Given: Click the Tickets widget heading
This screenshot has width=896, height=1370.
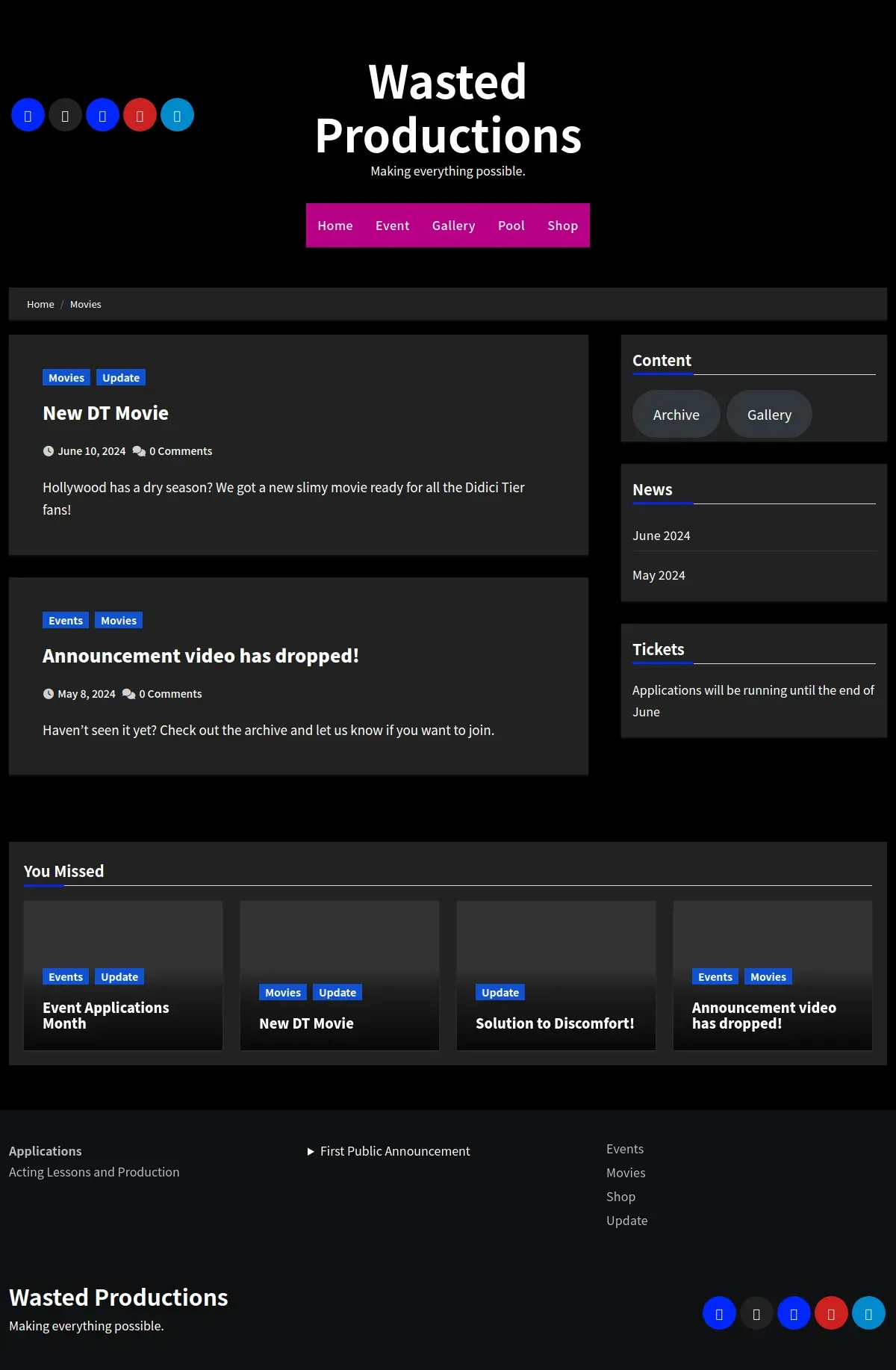Looking at the screenshot, I should (659, 649).
